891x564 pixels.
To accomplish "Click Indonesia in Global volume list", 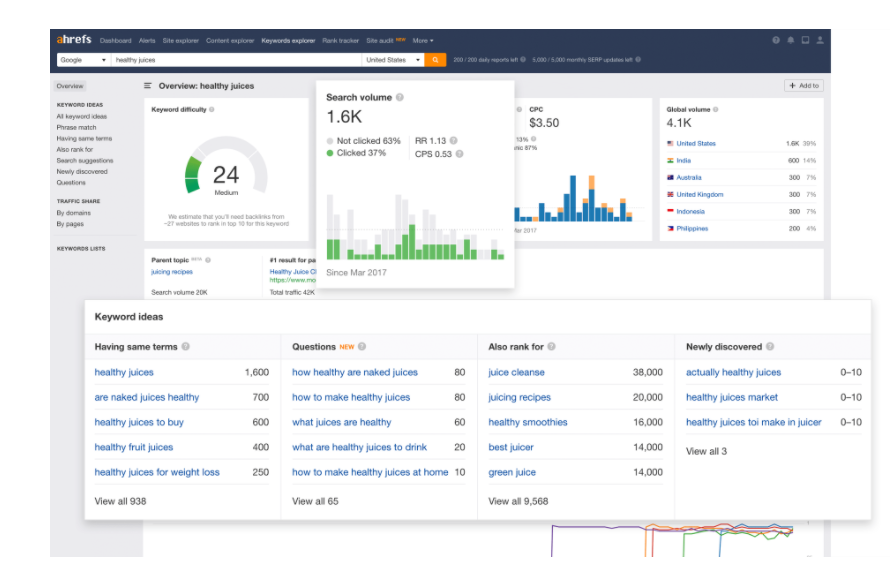I will pyautogui.click(x=690, y=212).
